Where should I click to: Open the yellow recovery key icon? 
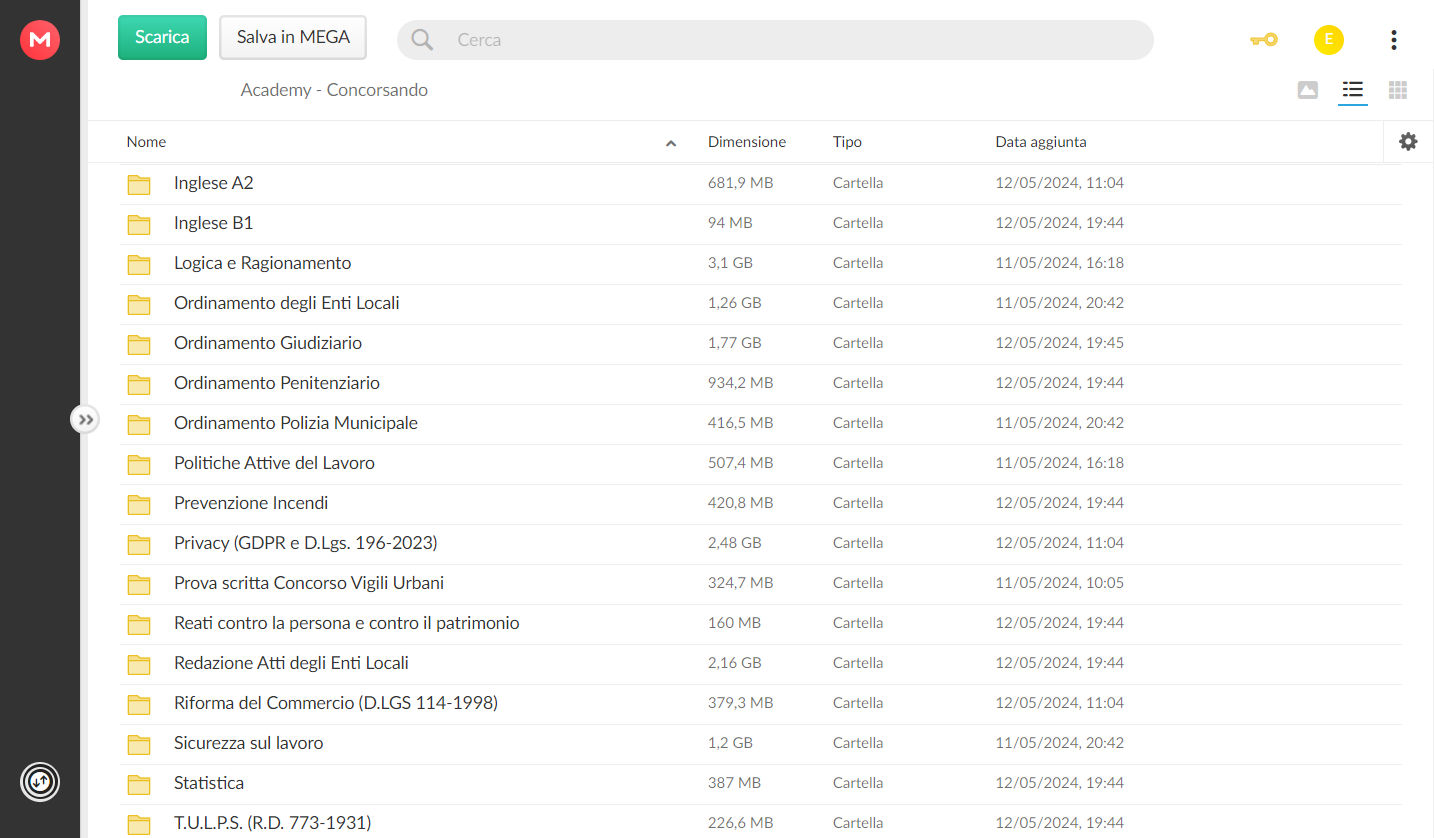click(x=1264, y=40)
